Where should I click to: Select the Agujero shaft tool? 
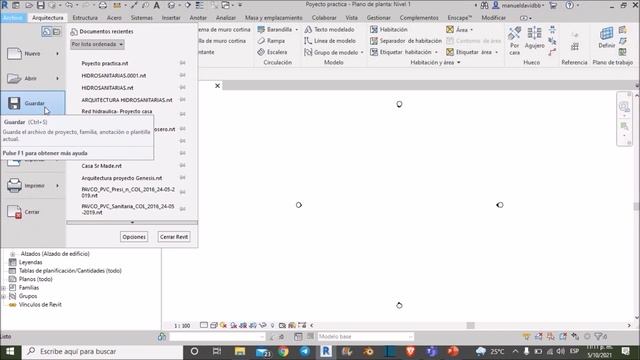click(535, 38)
